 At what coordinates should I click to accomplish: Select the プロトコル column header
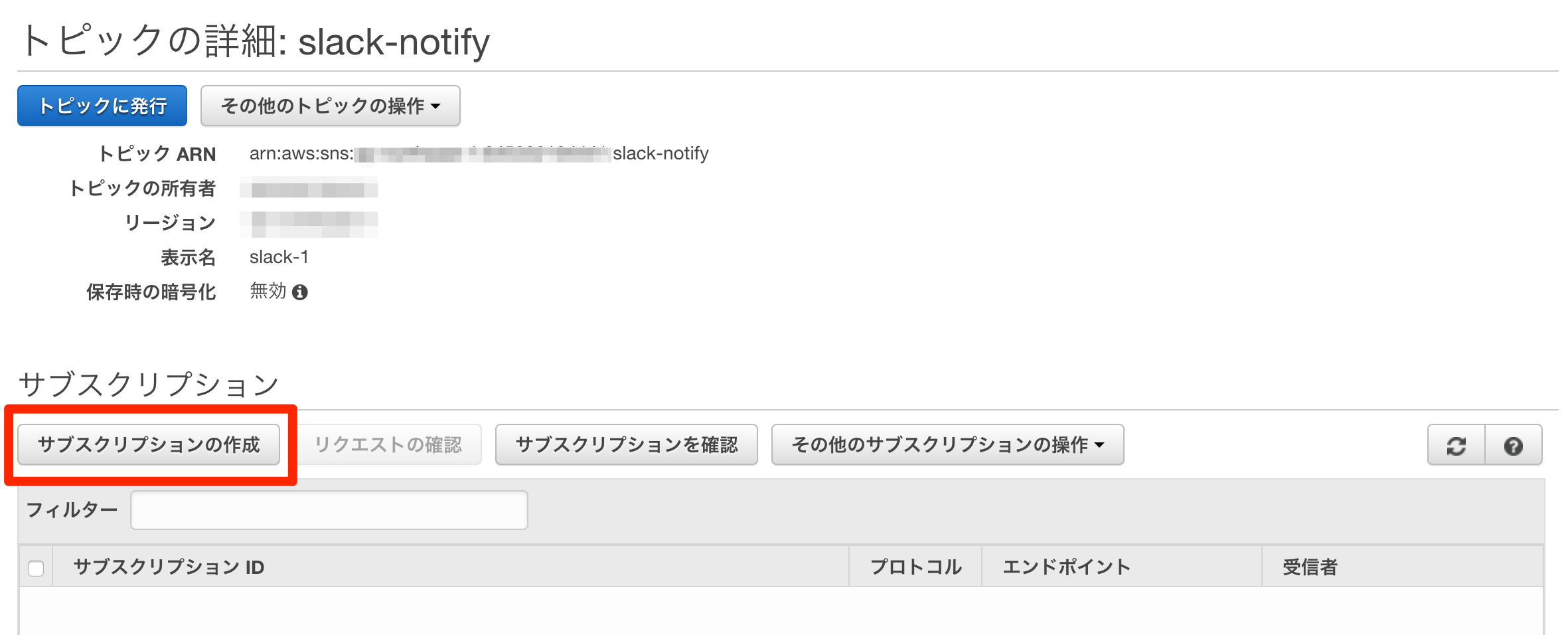(x=915, y=567)
